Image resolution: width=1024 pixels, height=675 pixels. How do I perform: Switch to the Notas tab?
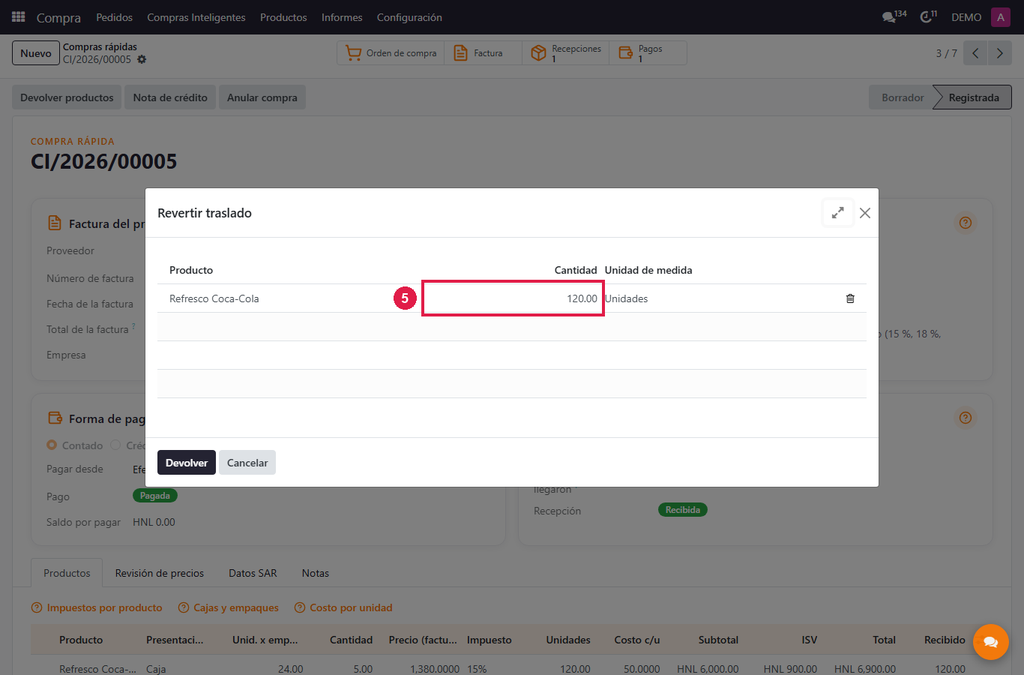click(315, 573)
